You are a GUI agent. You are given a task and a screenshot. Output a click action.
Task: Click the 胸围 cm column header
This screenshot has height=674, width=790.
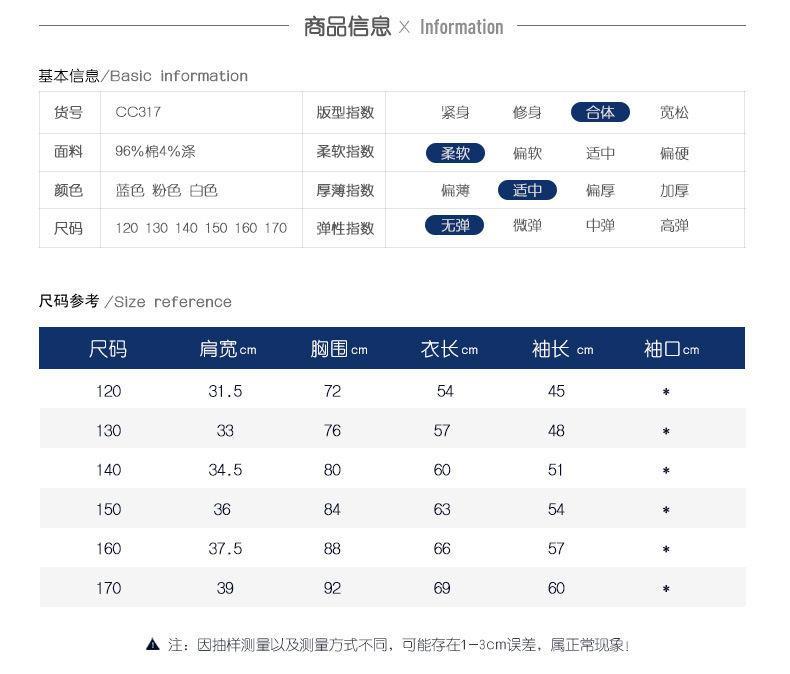[339, 349]
